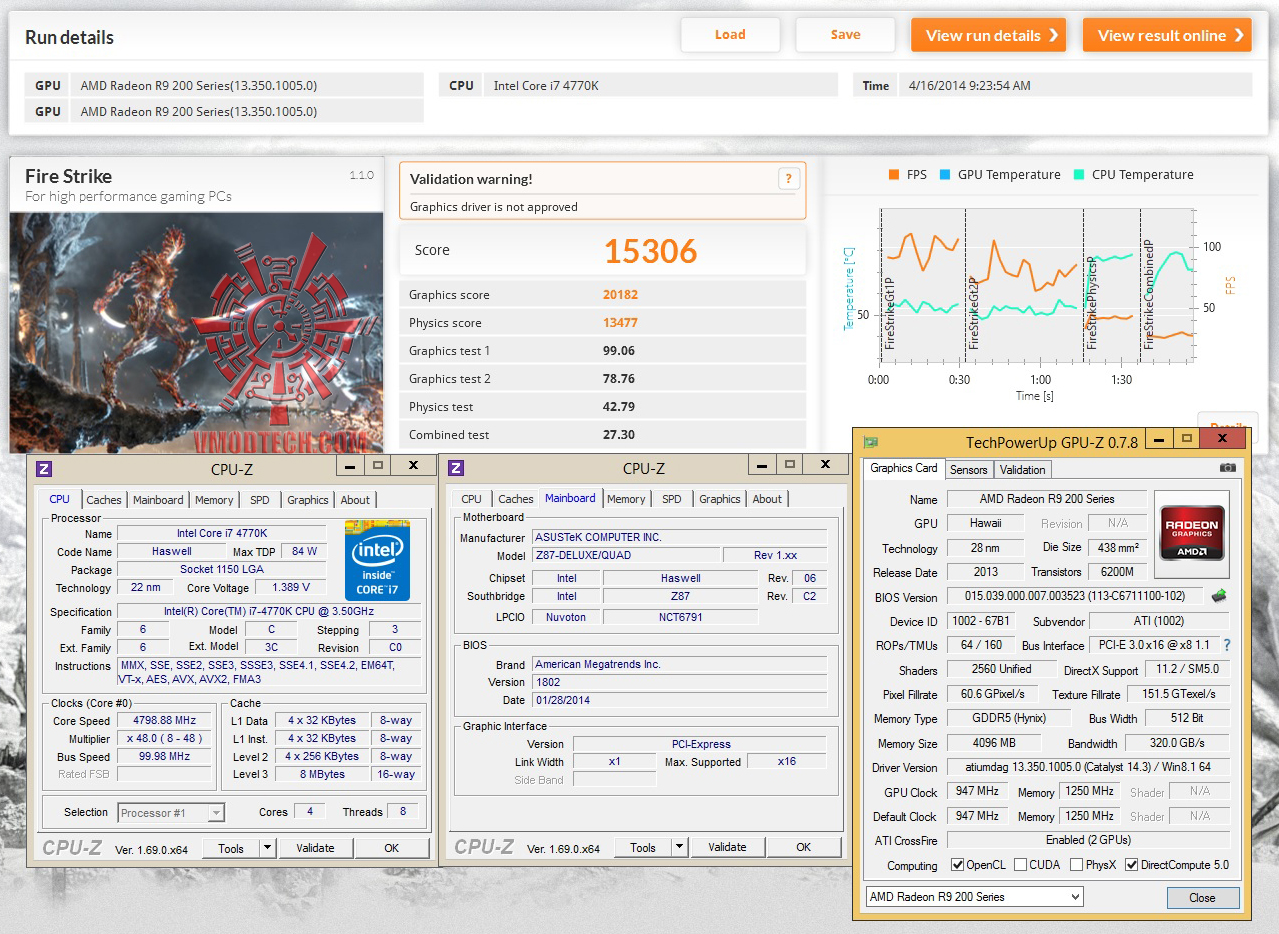Click View run details button
1279x934 pixels.
tap(988, 35)
